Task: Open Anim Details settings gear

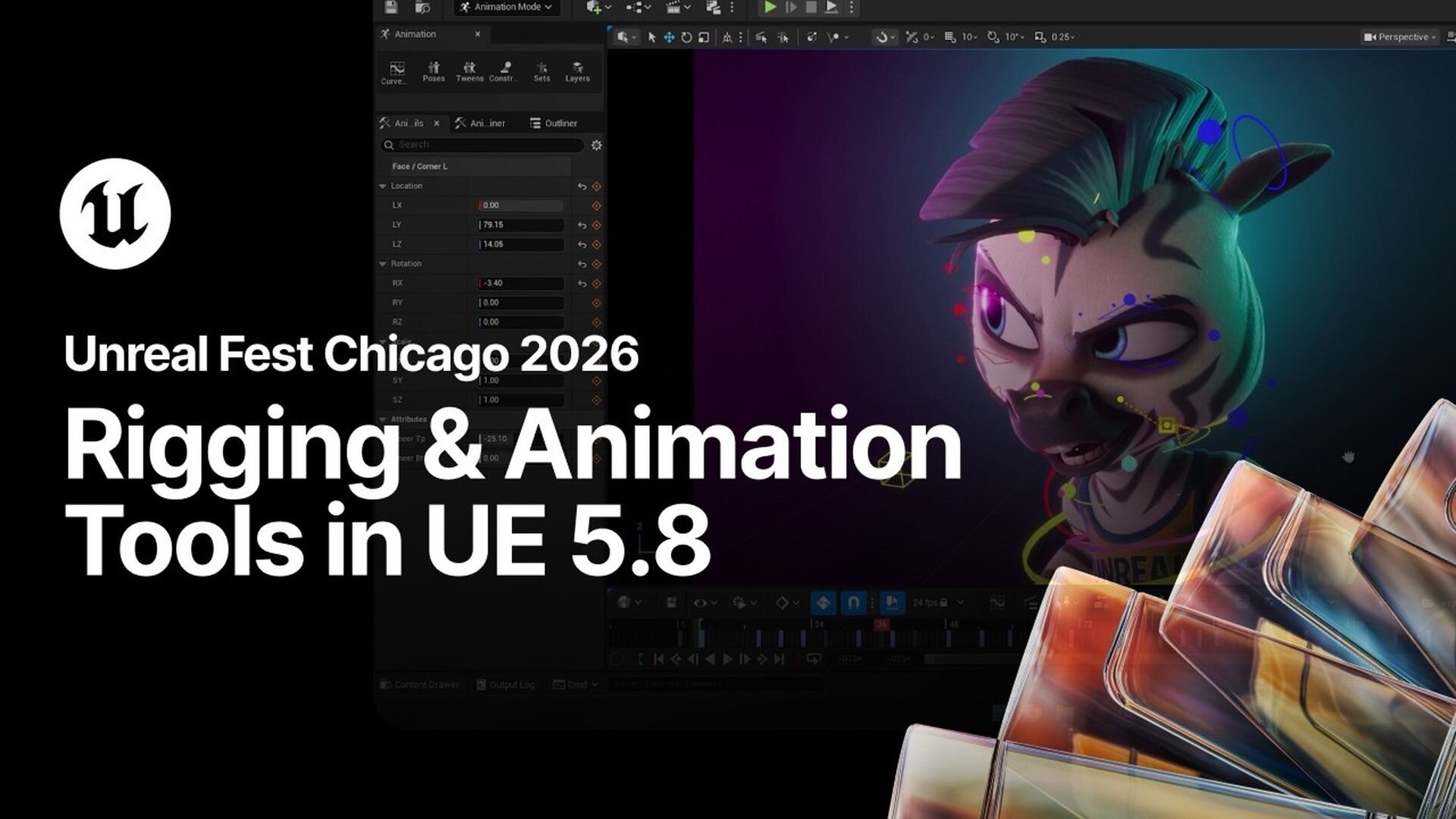Action: click(x=596, y=145)
